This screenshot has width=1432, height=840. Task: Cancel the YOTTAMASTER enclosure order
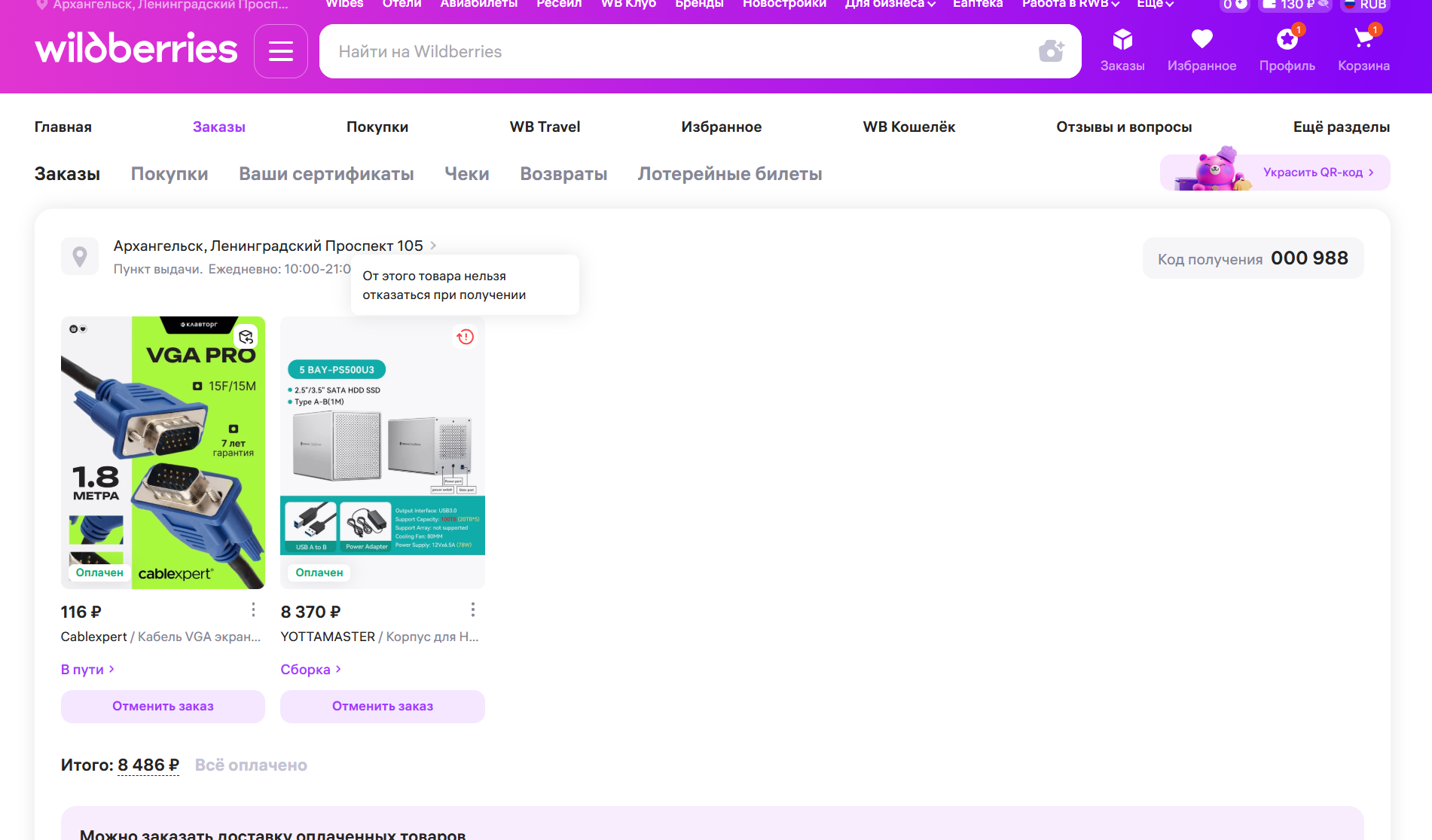[x=383, y=707]
